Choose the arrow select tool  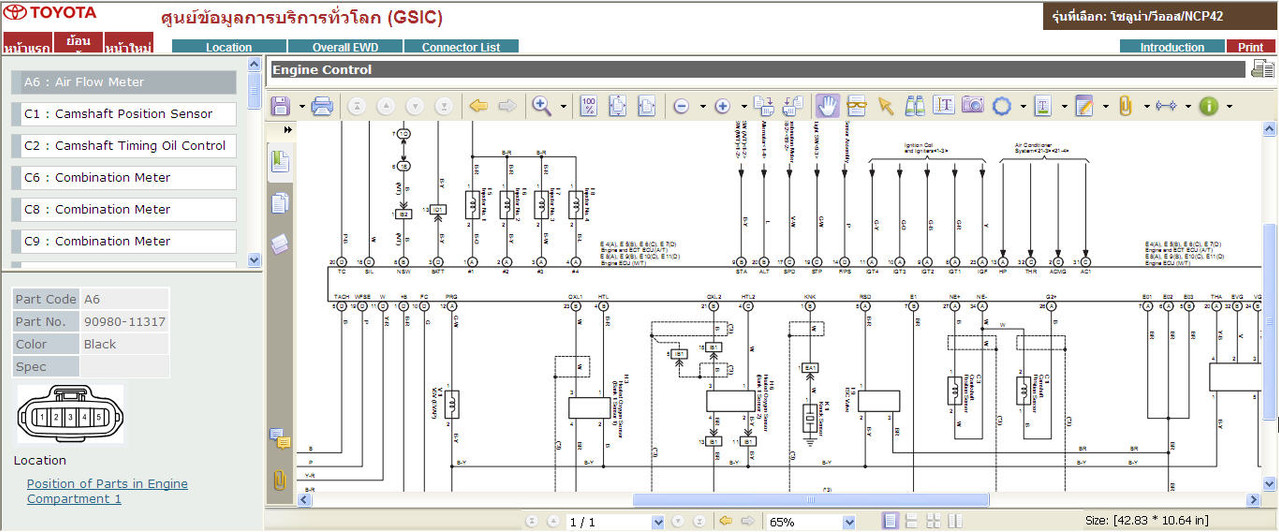tap(885, 106)
